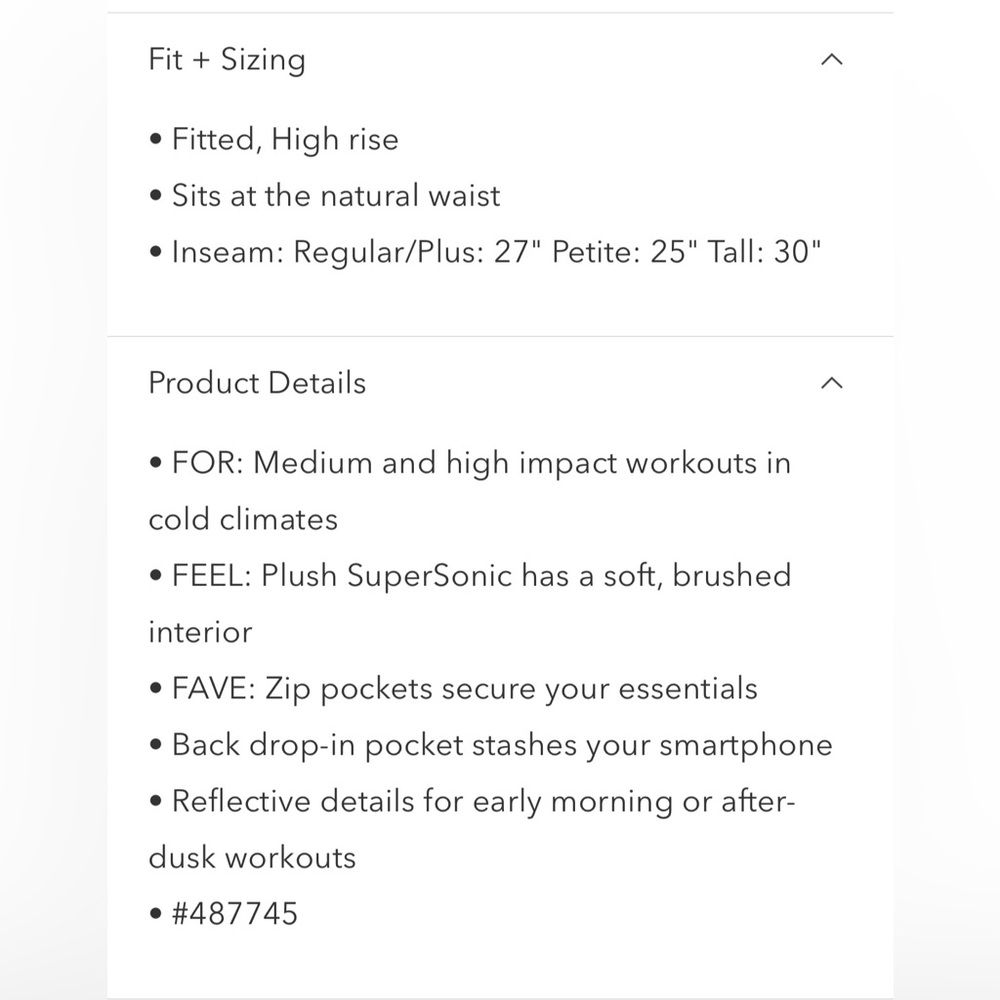Click the 'Inseam:' label text
The width and height of the screenshot is (1000, 1000).
(x=228, y=252)
